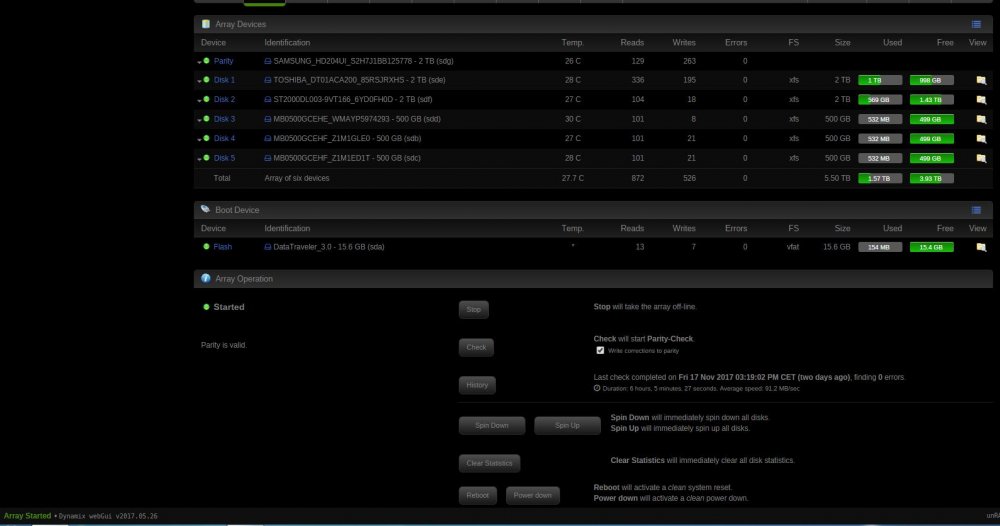Open the Disk 5 settings link
The height and width of the screenshot is (526, 1000).
224,158
